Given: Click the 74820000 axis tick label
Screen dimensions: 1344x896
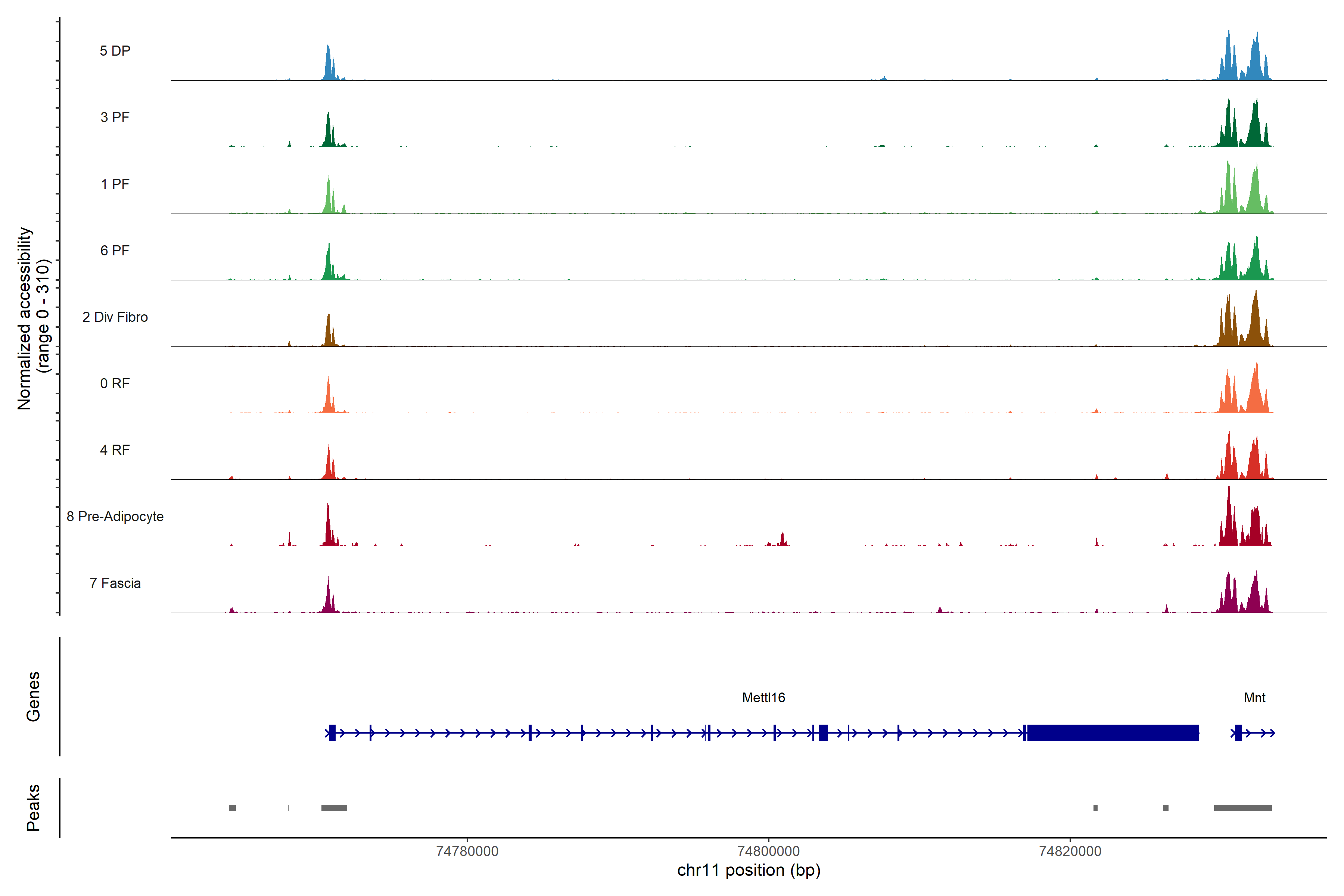Looking at the screenshot, I should (1070, 852).
